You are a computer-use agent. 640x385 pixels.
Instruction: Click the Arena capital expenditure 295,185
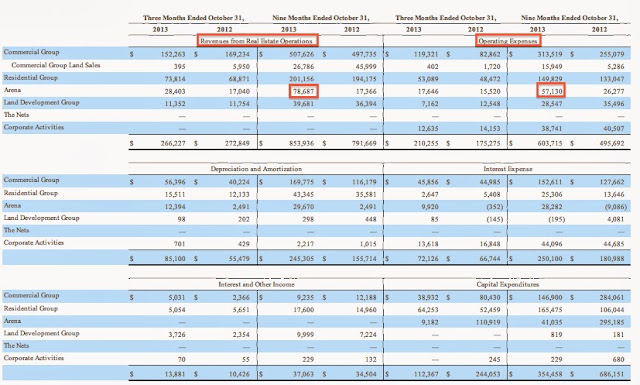(612, 322)
